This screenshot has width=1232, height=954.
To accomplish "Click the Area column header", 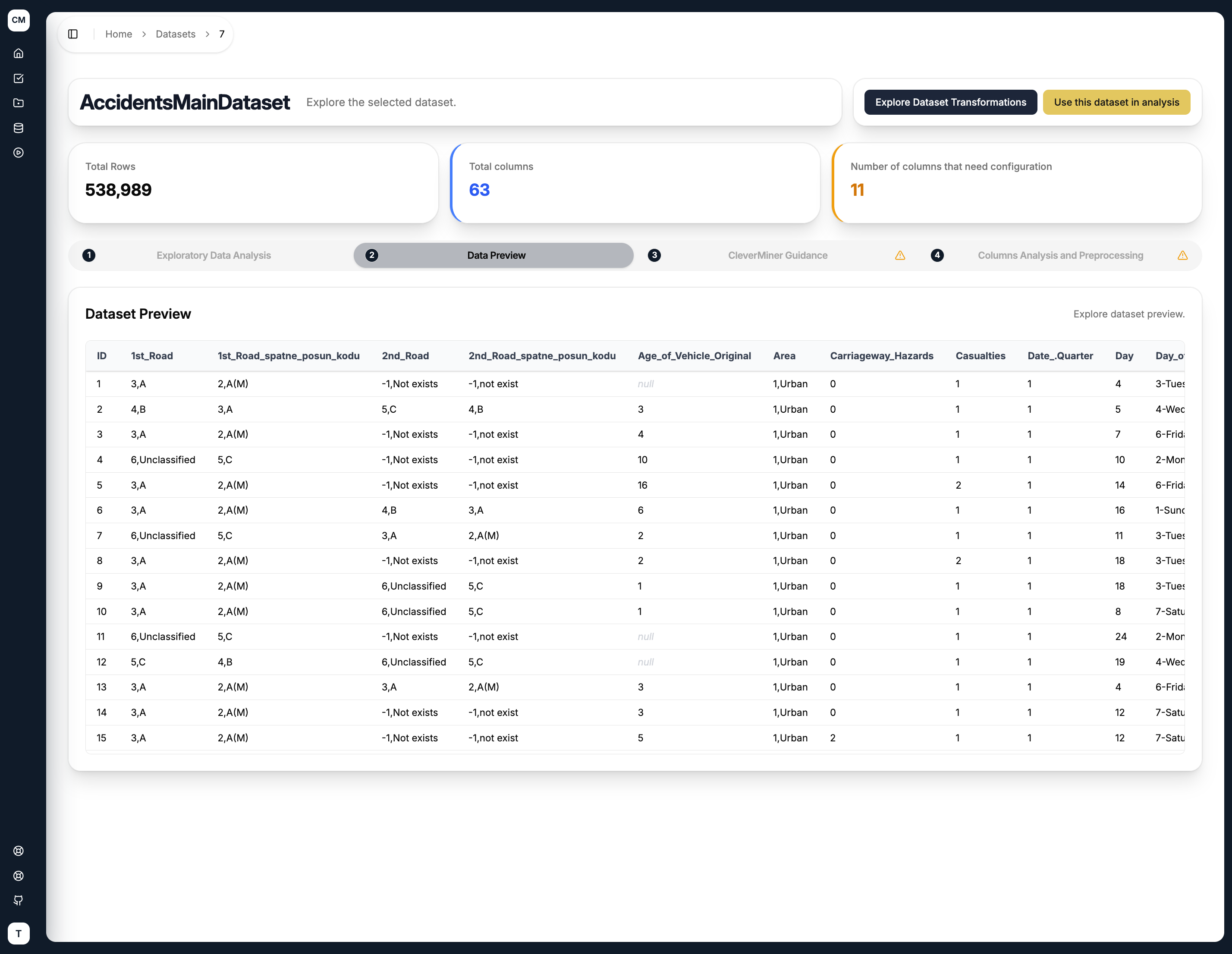I will (784, 356).
